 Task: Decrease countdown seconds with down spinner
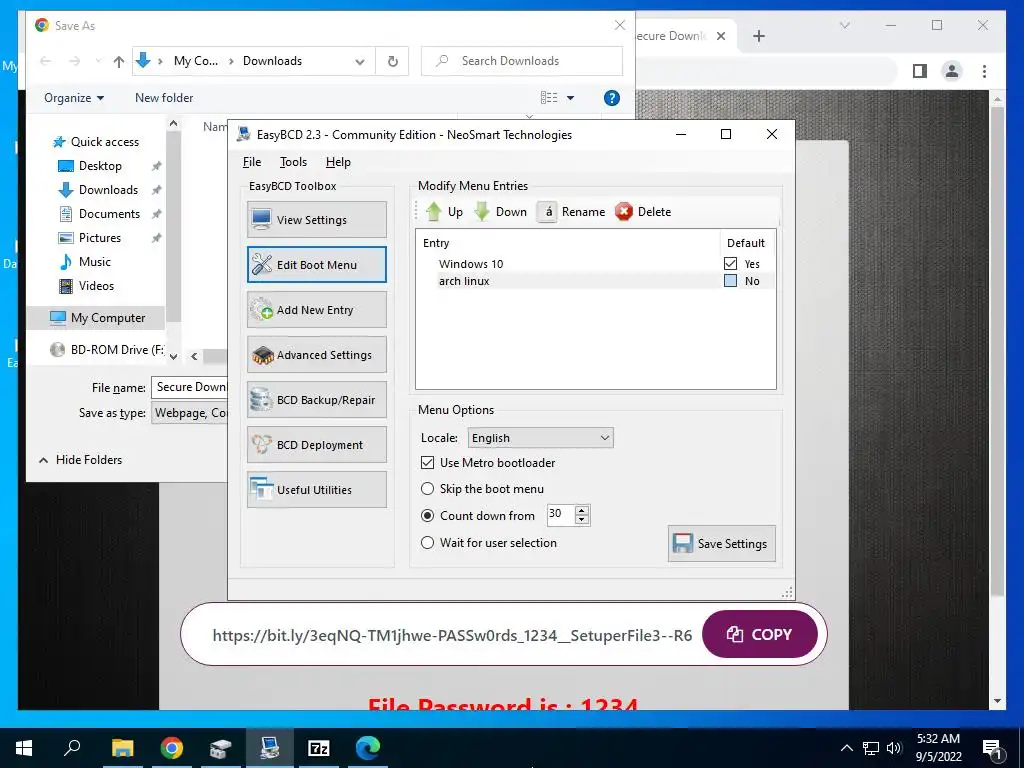582,520
